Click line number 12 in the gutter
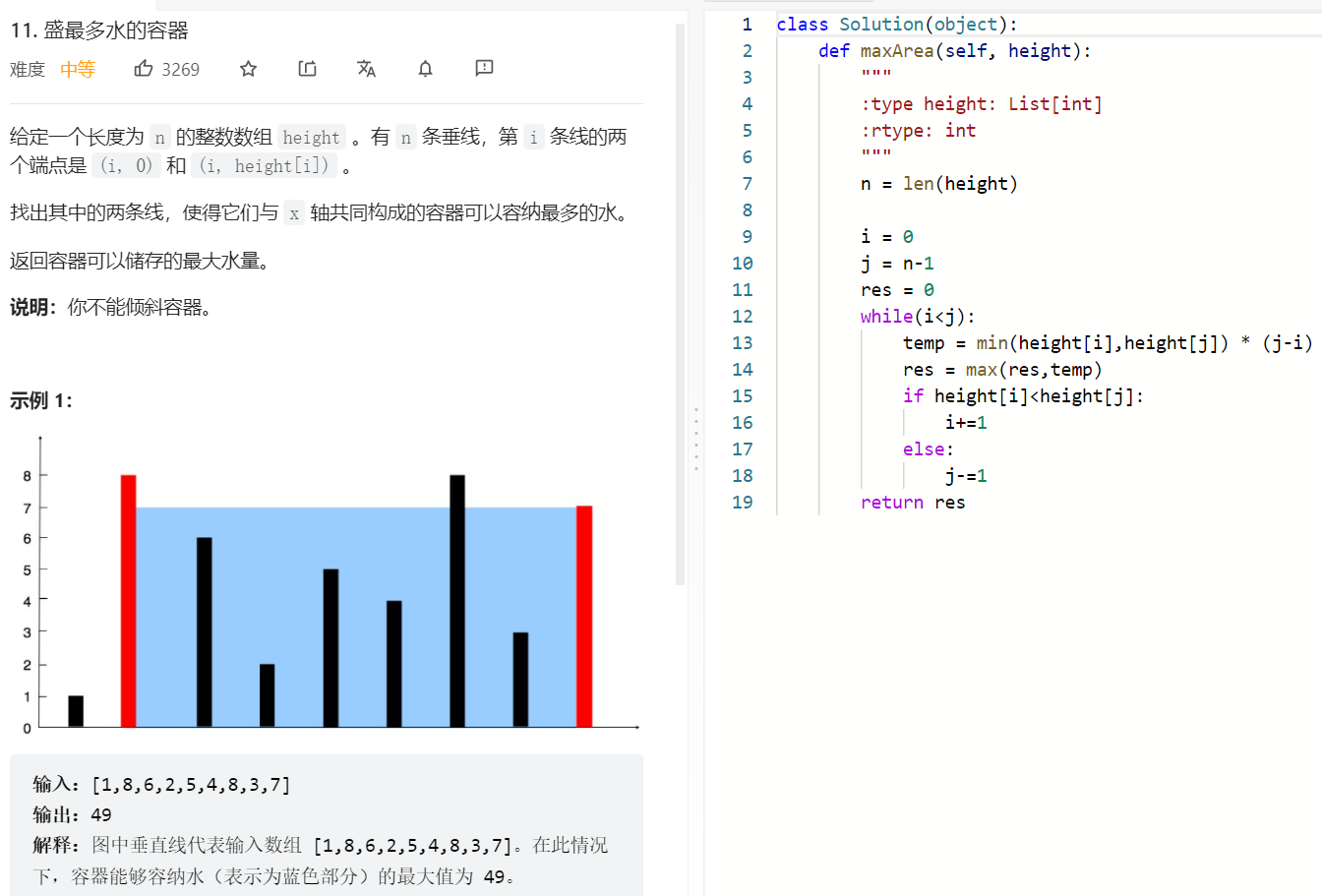This screenshot has height=896, width=1322. [x=743, y=317]
